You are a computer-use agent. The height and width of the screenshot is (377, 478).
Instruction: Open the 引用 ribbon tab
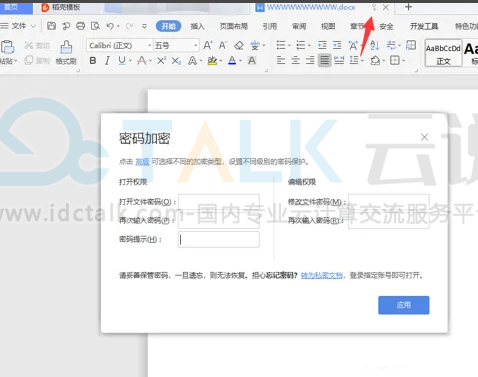coord(270,26)
